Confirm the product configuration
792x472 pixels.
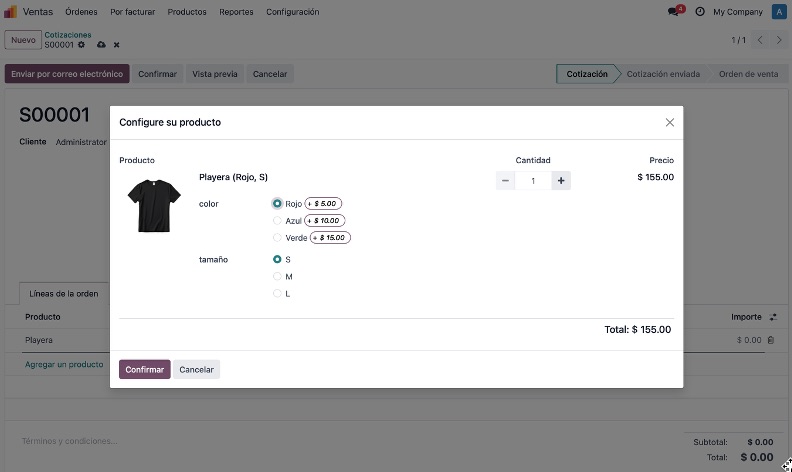tap(144, 369)
